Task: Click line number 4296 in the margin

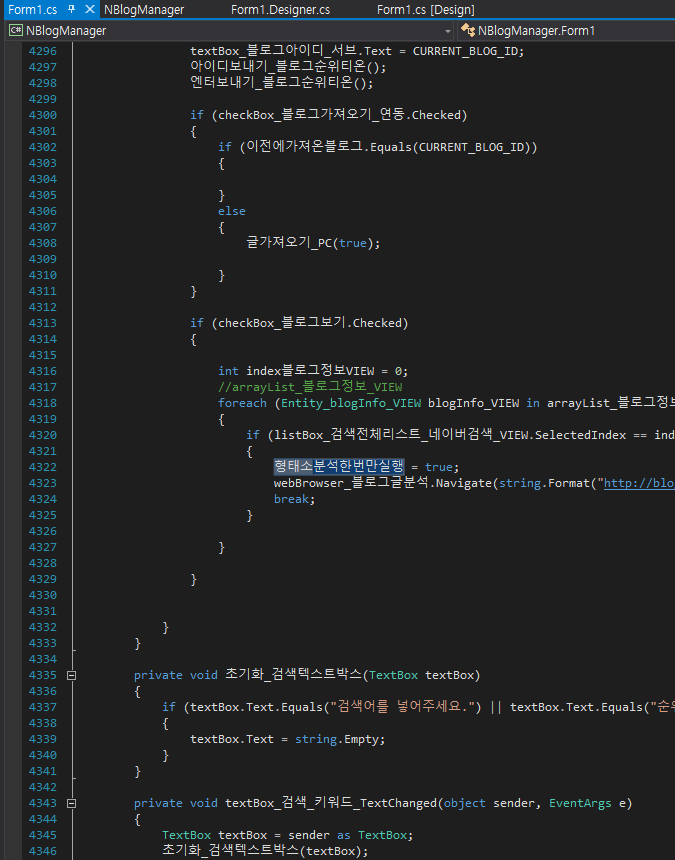Action: 43,51
